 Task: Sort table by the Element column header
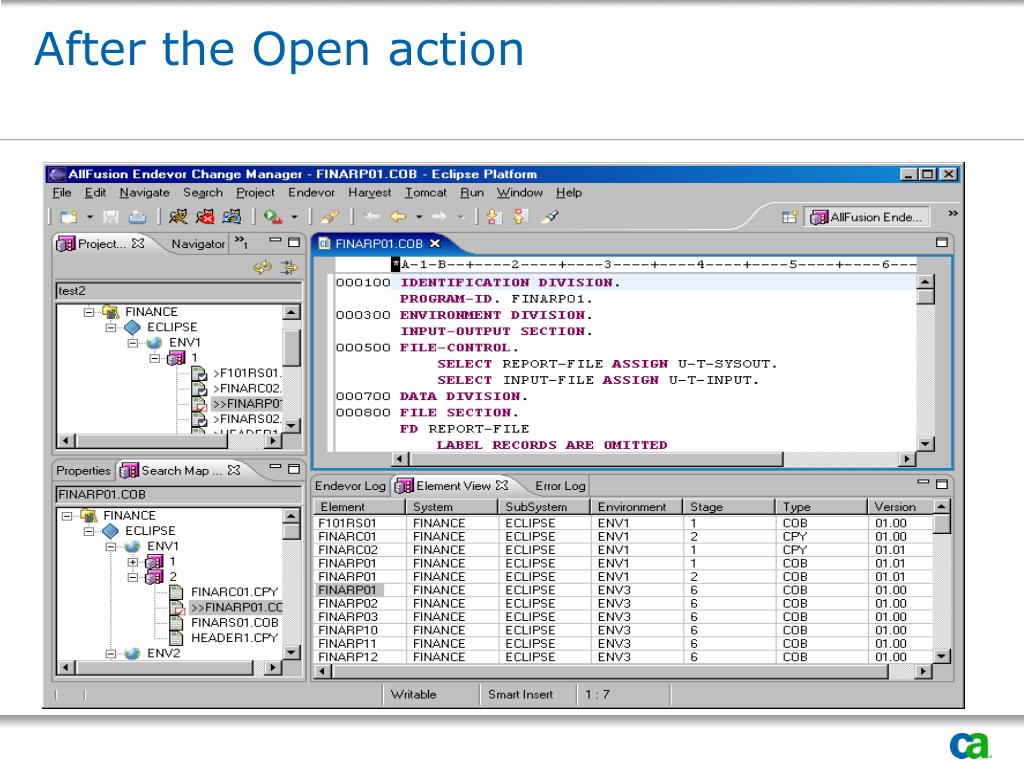(x=359, y=507)
